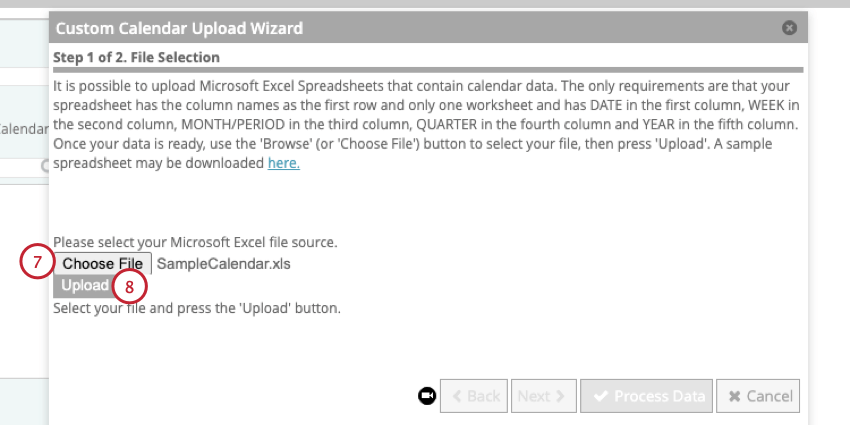Screen dimensions: 850x425
Task: Go to previous step with Back
Action: (x=474, y=396)
